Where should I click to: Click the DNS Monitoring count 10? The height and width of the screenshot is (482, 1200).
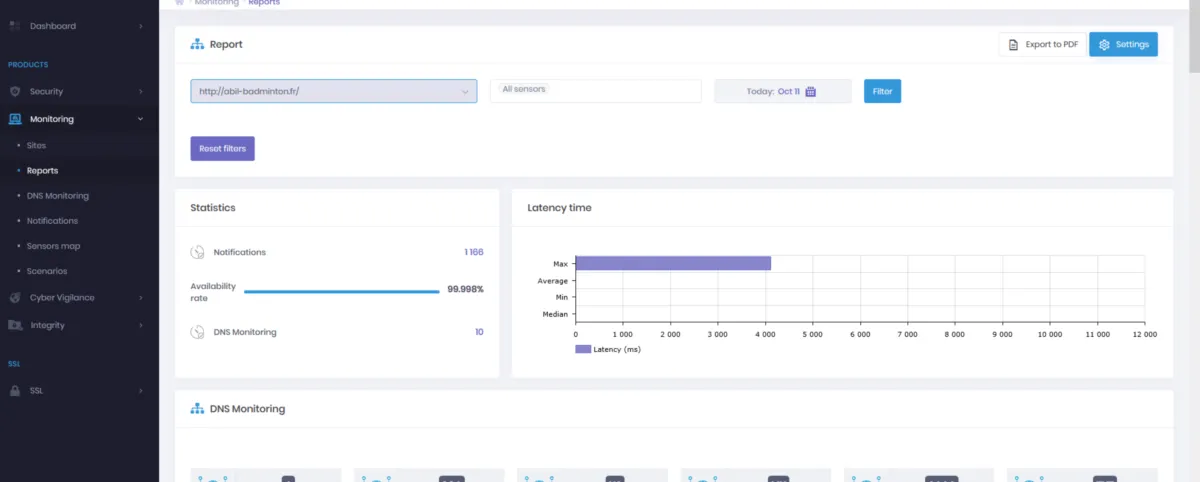pyautogui.click(x=479, y=332)
